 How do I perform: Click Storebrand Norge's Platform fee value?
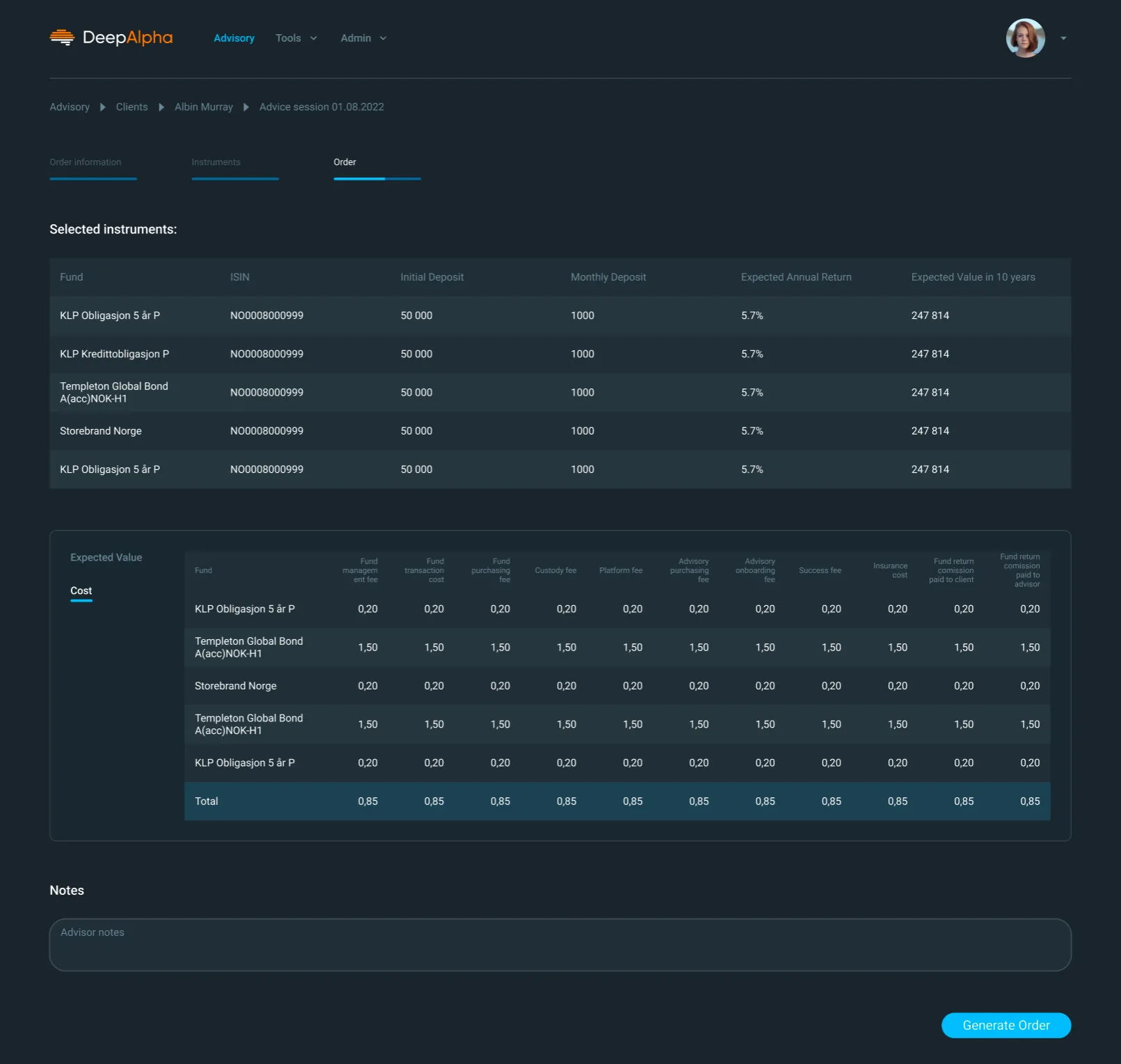tap(633, 686)
